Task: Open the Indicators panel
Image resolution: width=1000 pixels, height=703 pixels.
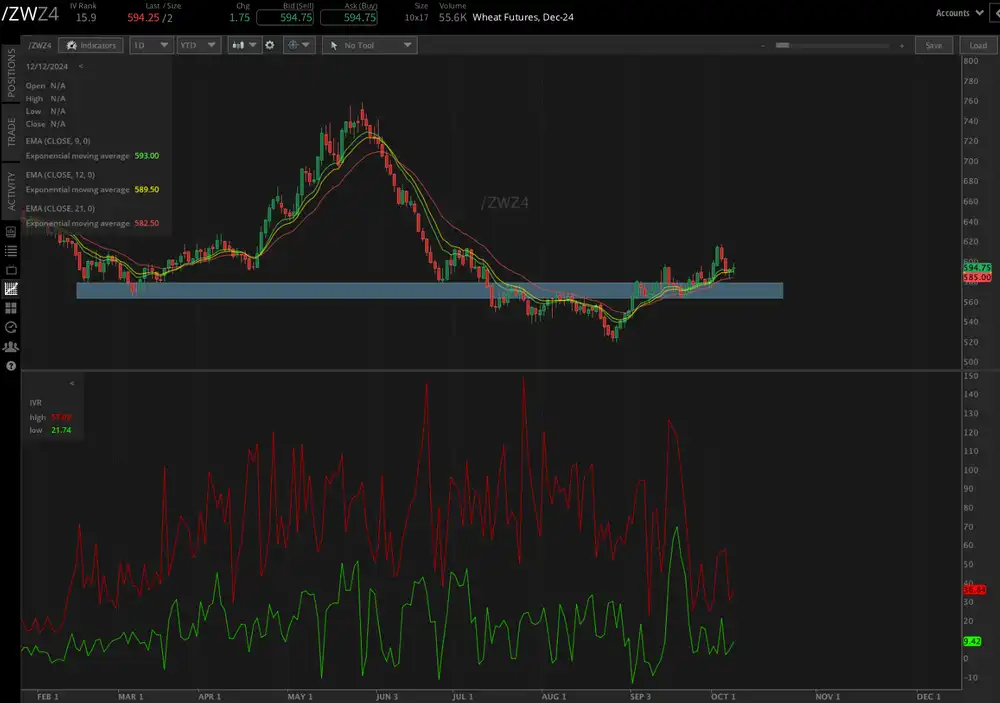Action: tap(90, 45)
